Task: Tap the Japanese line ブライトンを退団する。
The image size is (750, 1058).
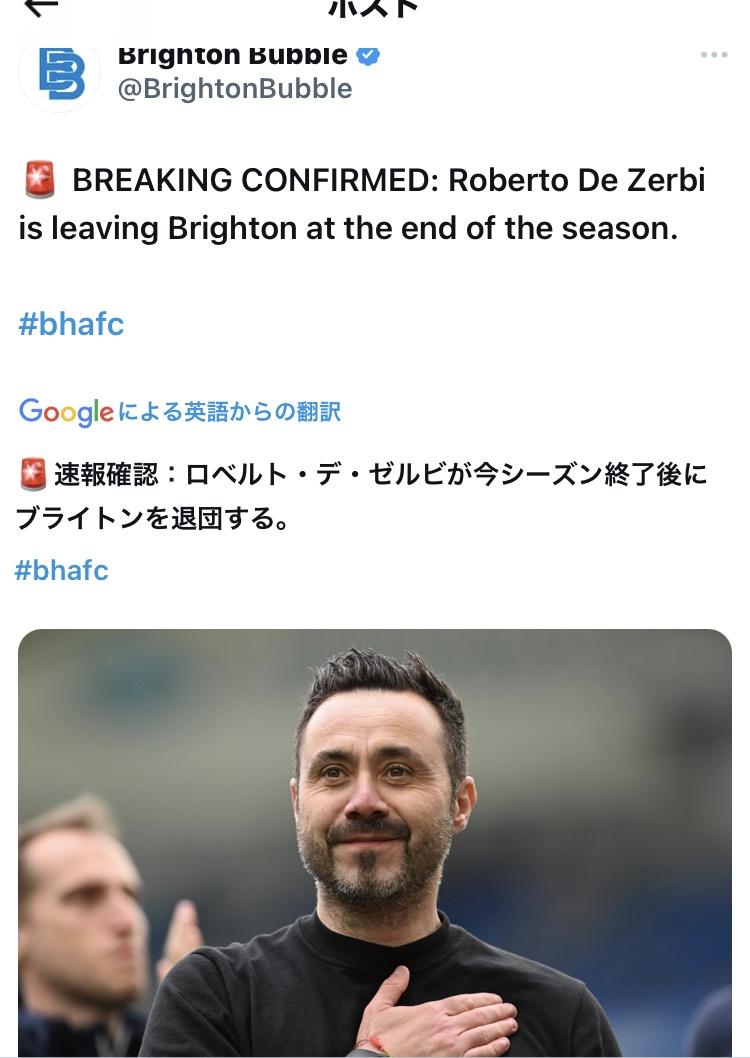Action: (x=152, y=519)
